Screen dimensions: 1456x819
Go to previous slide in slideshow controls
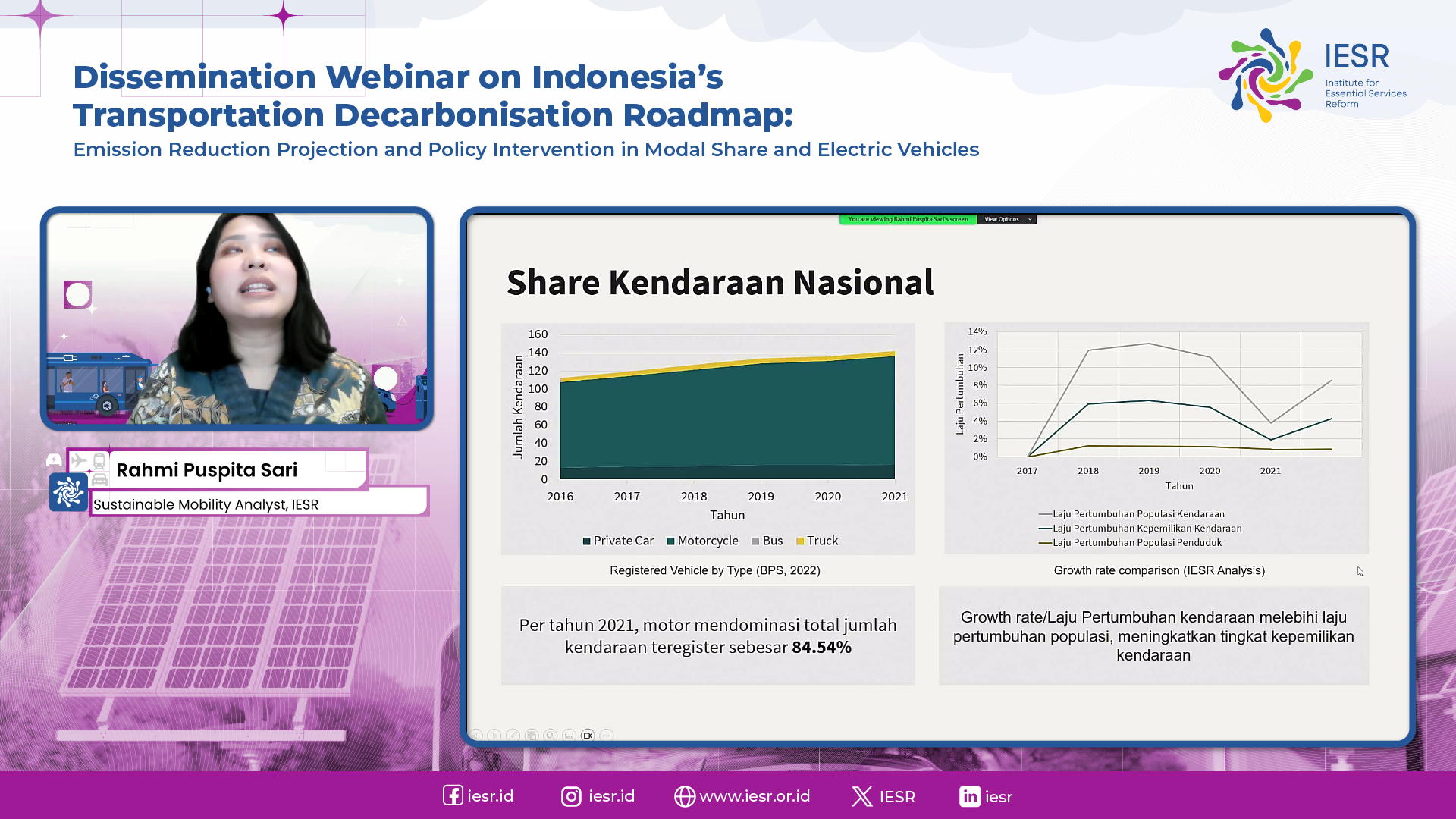[476, 735]
